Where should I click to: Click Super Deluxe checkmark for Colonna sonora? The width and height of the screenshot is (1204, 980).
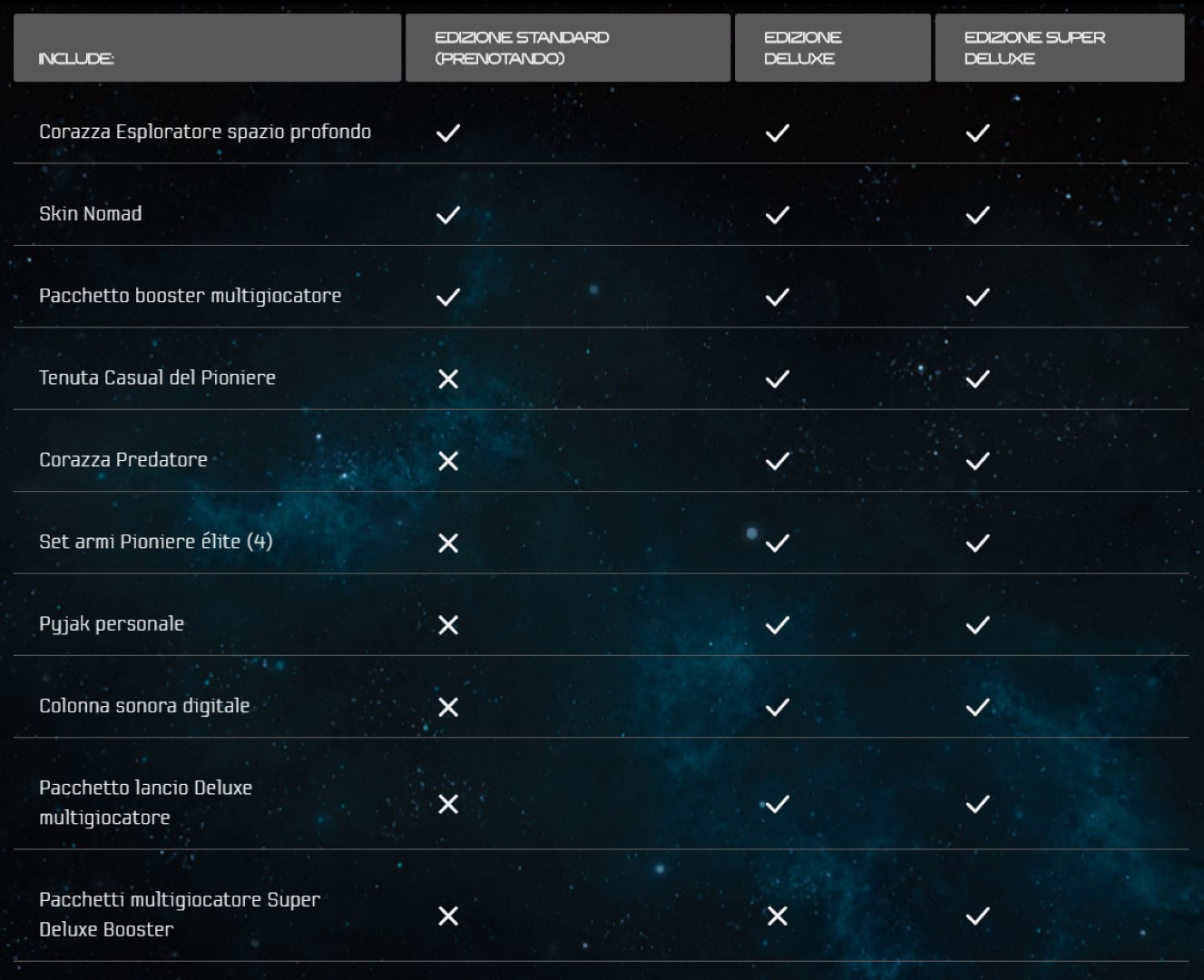click(977, 707)
